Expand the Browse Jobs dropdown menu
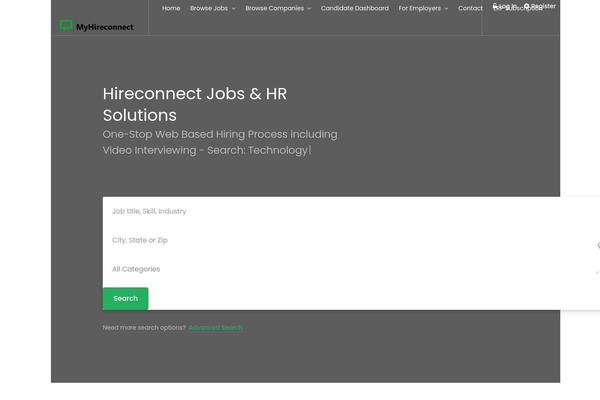Viewport: 600px width, 400px height. click(212, 8)
